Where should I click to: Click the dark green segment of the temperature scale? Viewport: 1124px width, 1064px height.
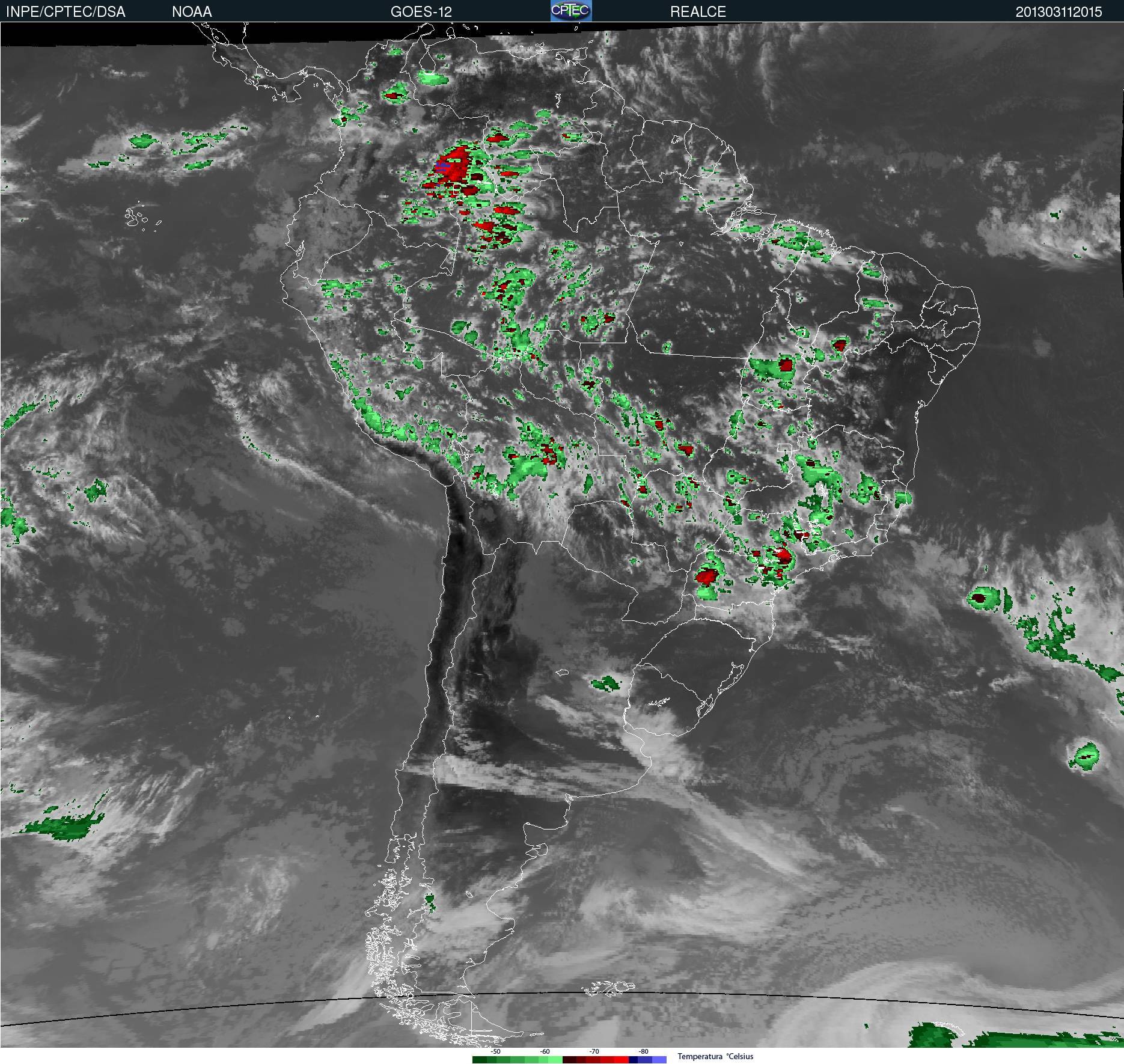480,1060
